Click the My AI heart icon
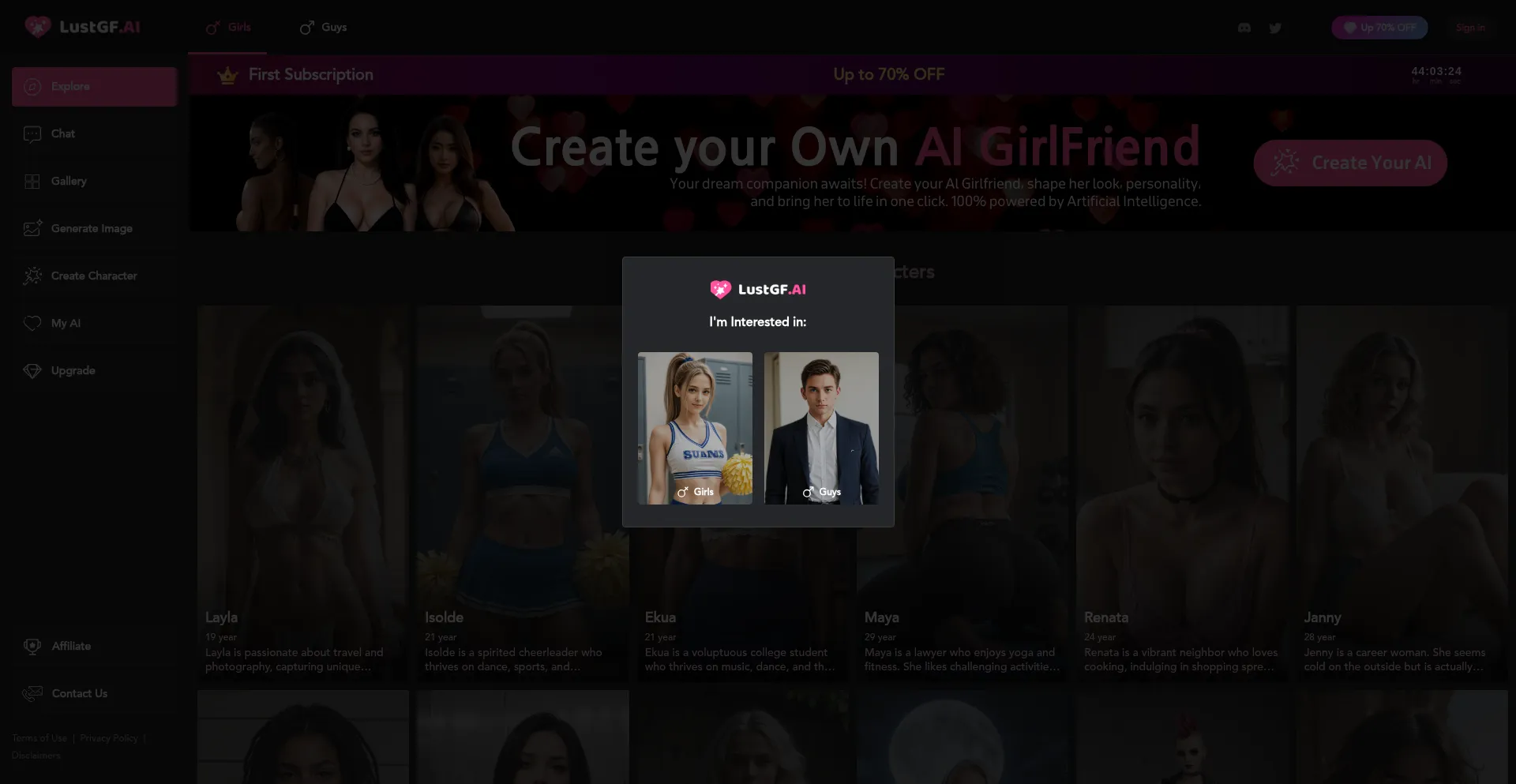The image size is (1516, 784). [32, 324]
